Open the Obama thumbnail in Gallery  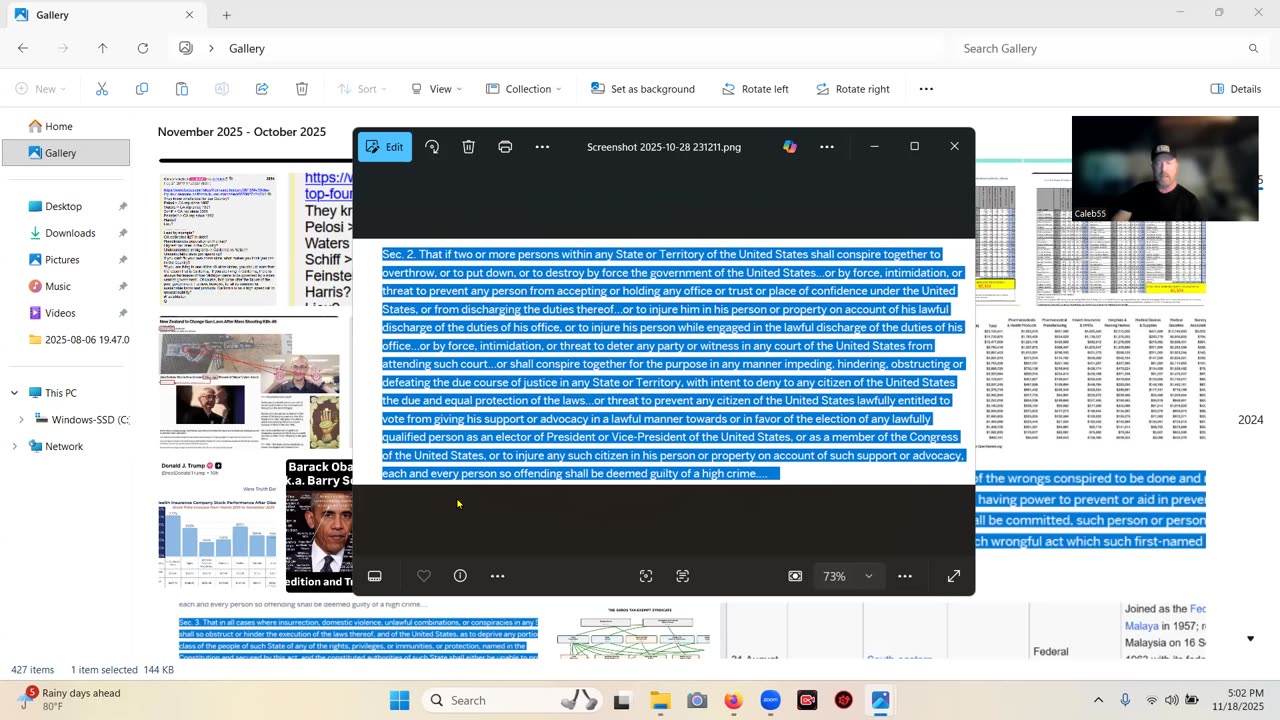click(319, 526)
